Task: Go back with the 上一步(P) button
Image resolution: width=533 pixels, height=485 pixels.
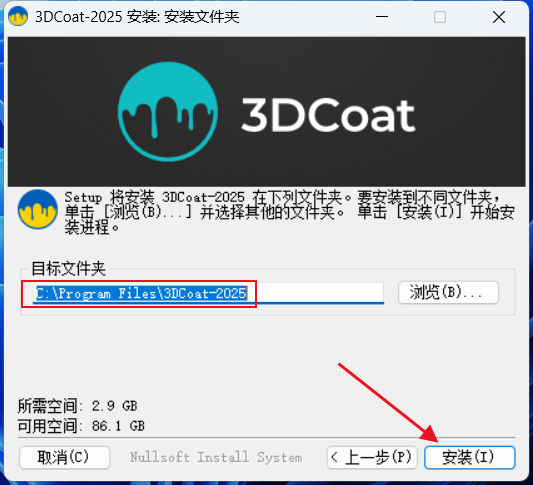Action: tap(372, 457)
